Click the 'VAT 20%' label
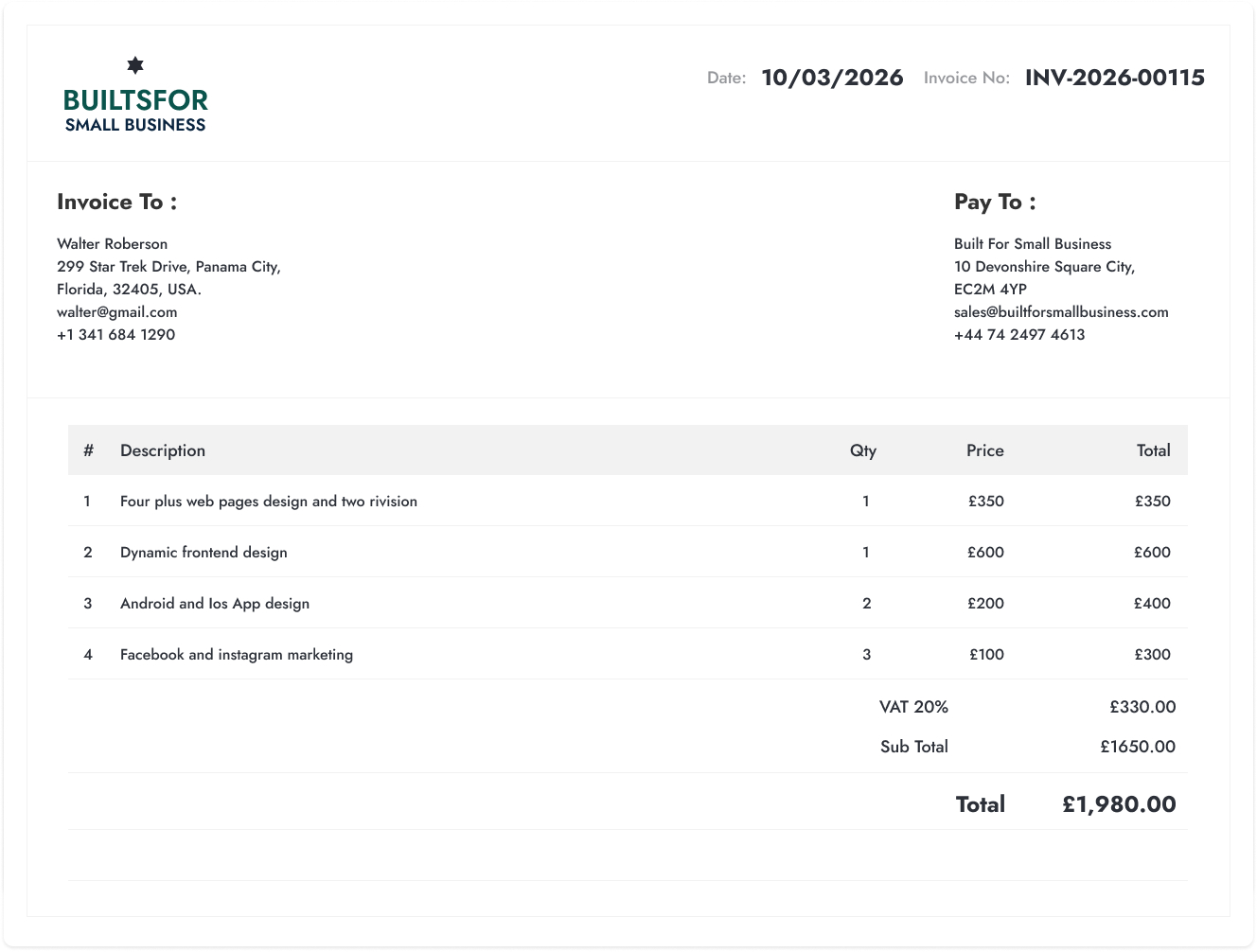Screen dimensions: 1257x952 [x=913, y=707]
